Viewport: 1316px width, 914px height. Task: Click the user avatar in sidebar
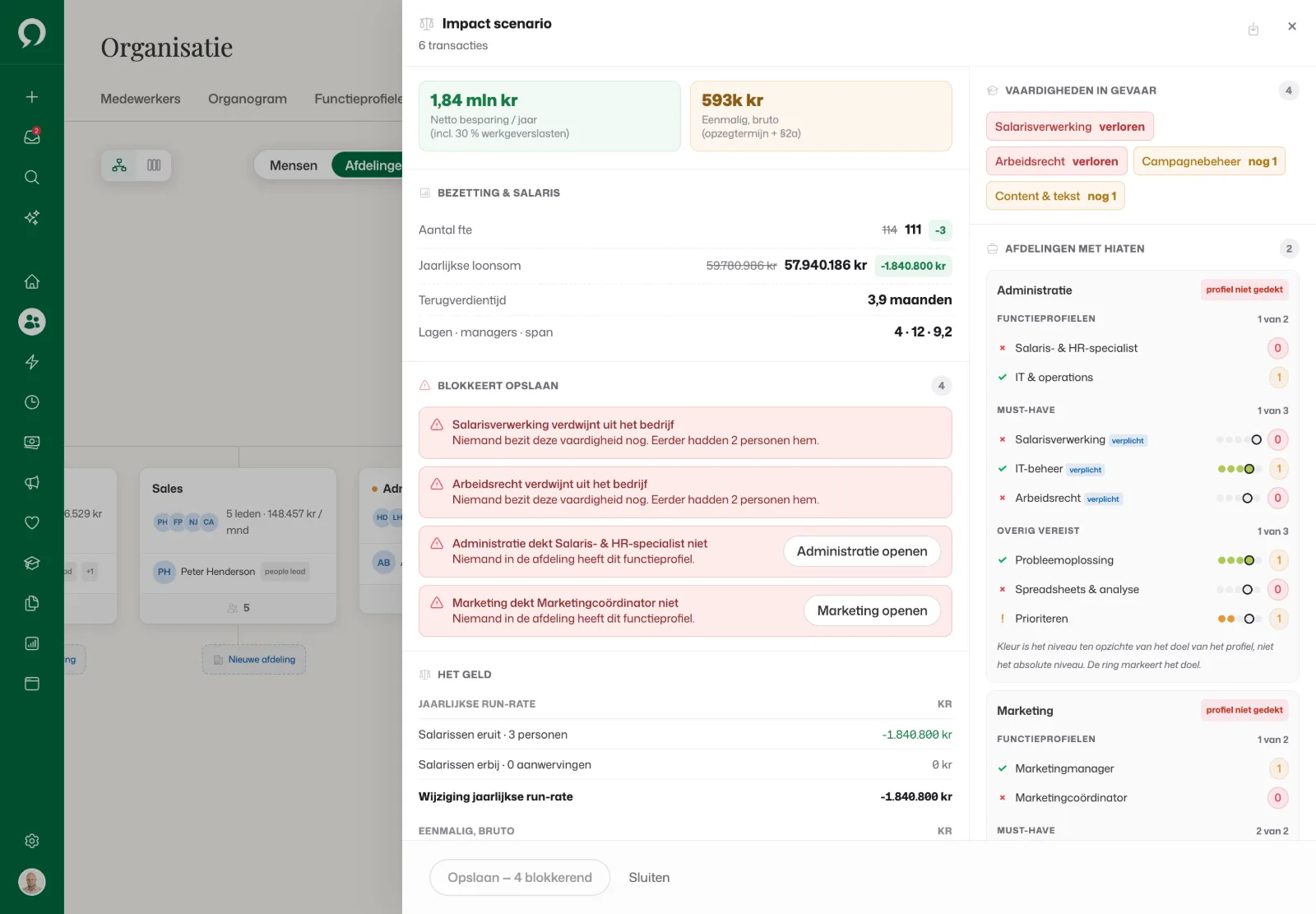tap(32, 882)
